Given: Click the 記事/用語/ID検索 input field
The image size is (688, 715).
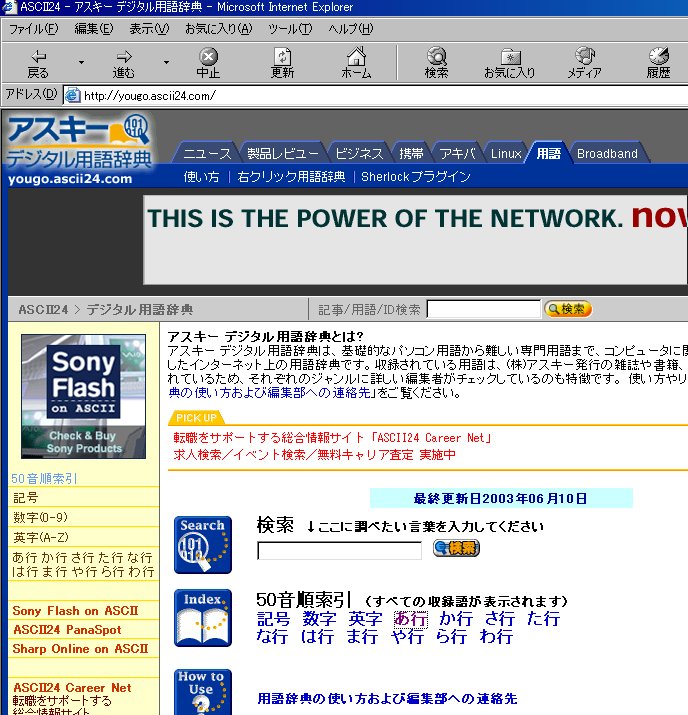Looking at the screenshot, I should click(x=484, y=309).
